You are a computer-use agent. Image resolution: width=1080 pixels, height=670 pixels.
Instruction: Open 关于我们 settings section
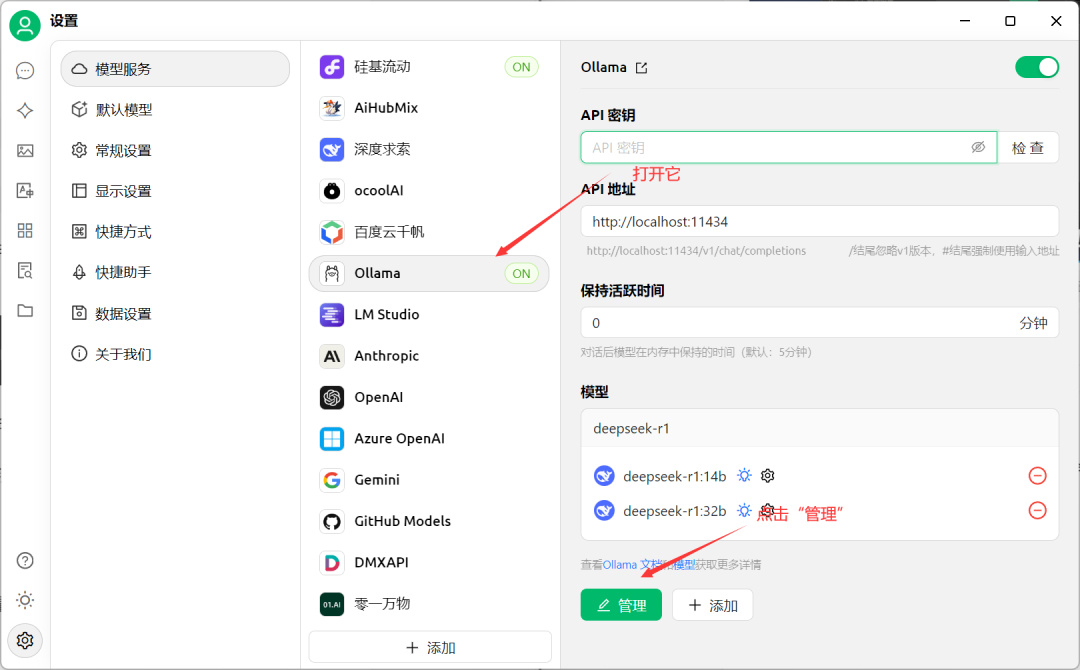[x=175, y=354]
